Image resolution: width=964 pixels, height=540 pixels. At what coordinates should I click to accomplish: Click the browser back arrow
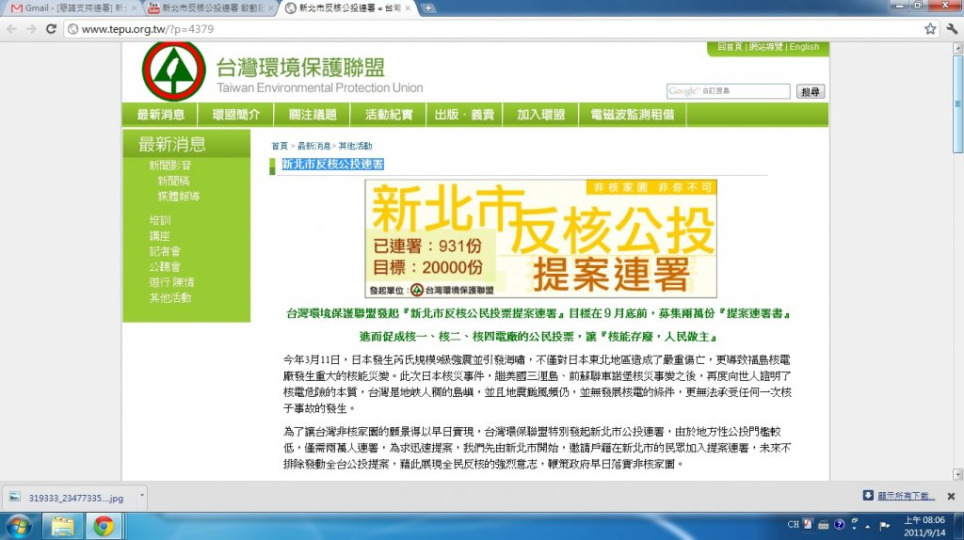pos(11,29)
